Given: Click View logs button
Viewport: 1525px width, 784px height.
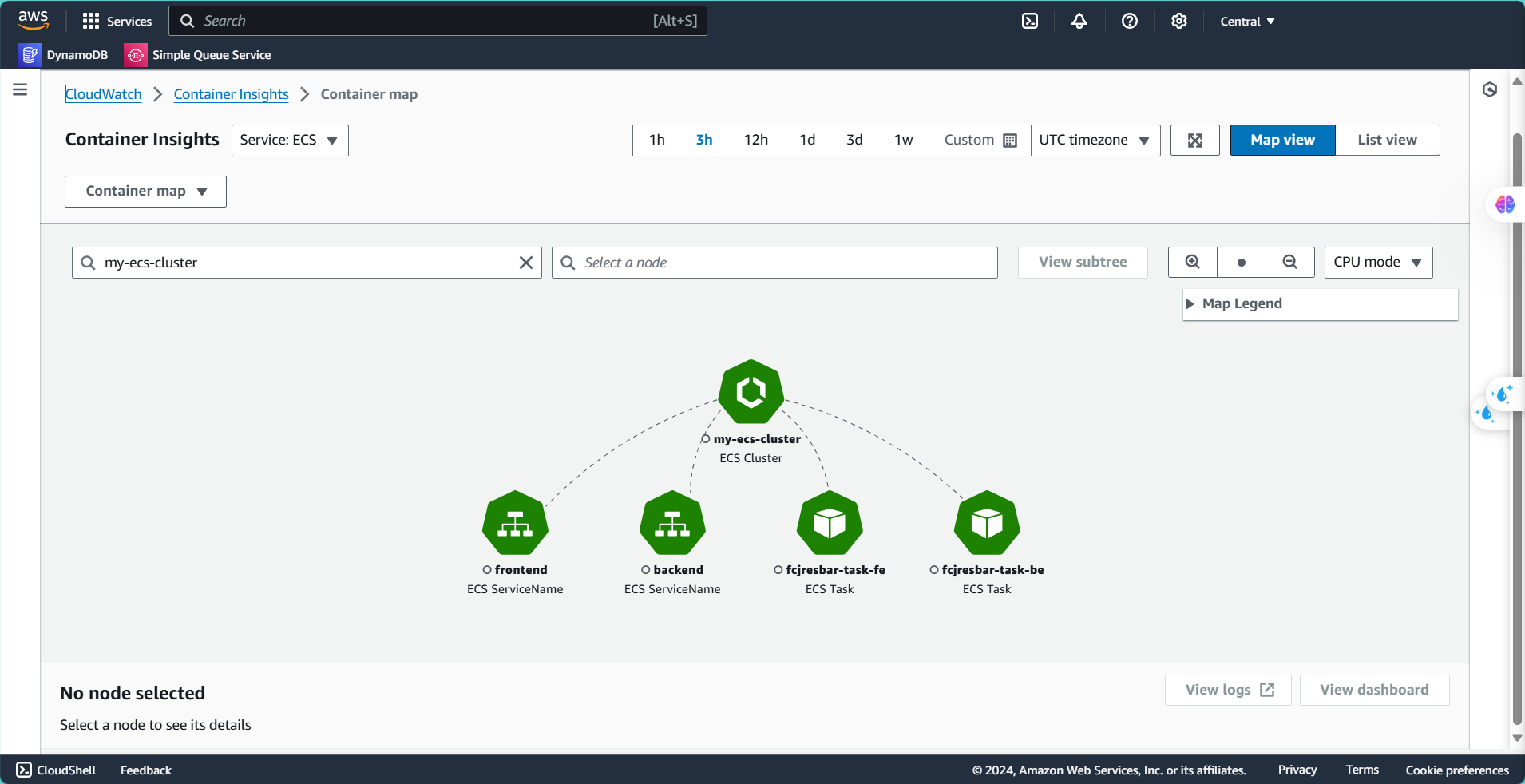Looking at the screenshot, I should click(1228, 690).
